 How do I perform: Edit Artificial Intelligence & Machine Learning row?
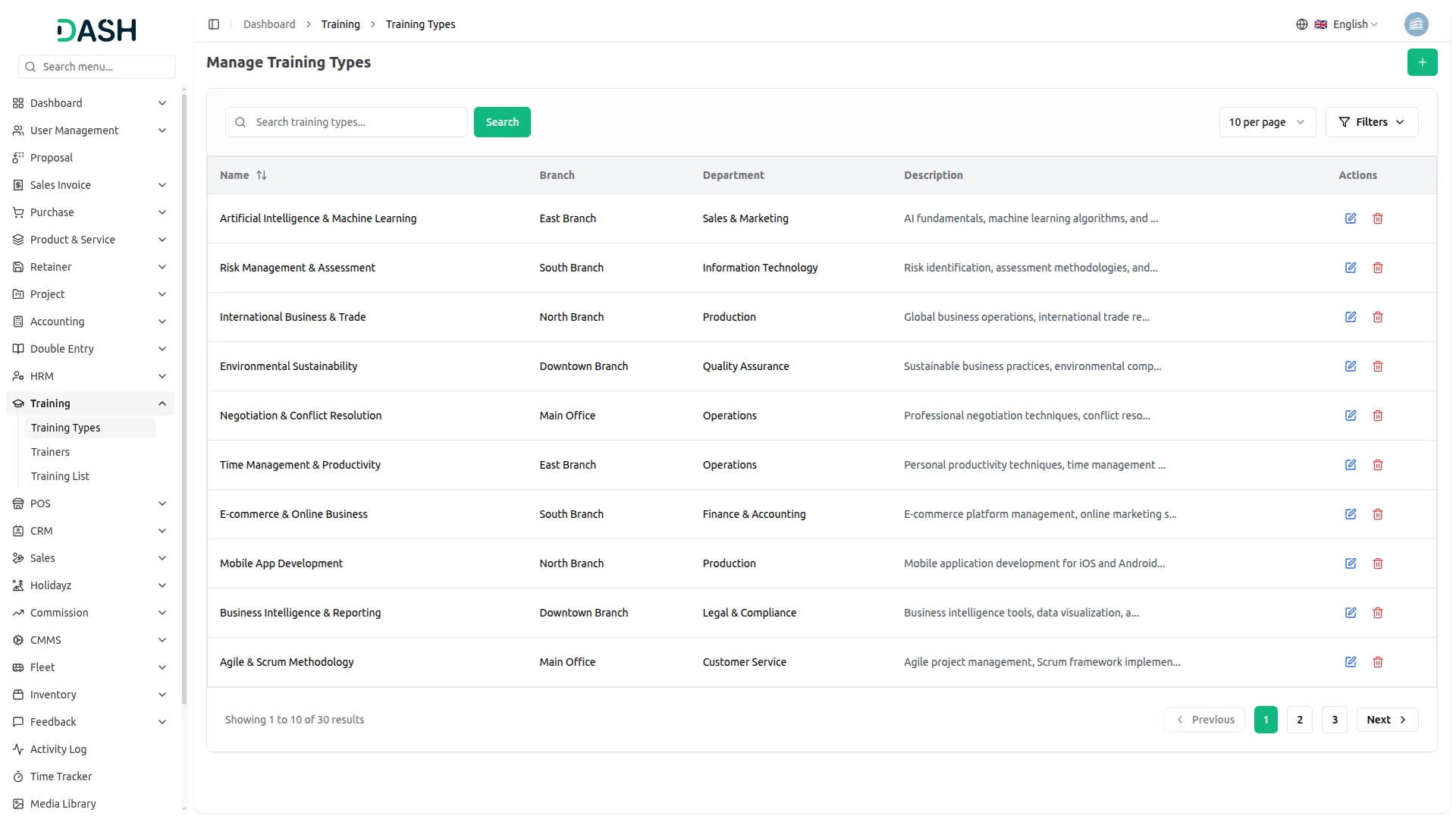point(1351,218)
